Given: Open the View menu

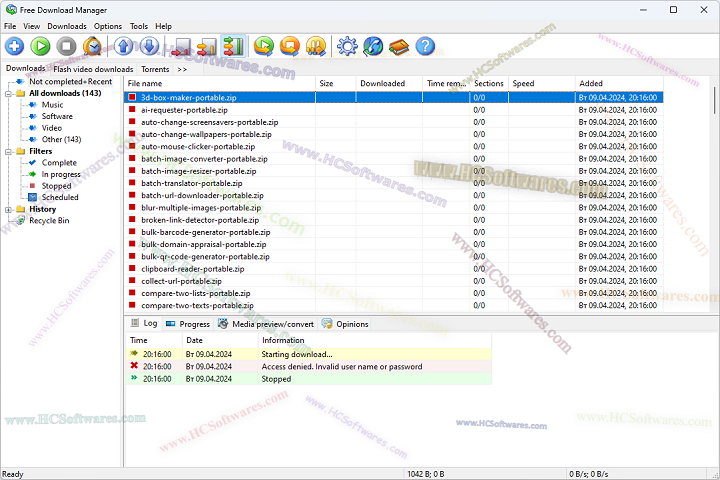Looking at the screenshot, I should click(x=32, y=26).
